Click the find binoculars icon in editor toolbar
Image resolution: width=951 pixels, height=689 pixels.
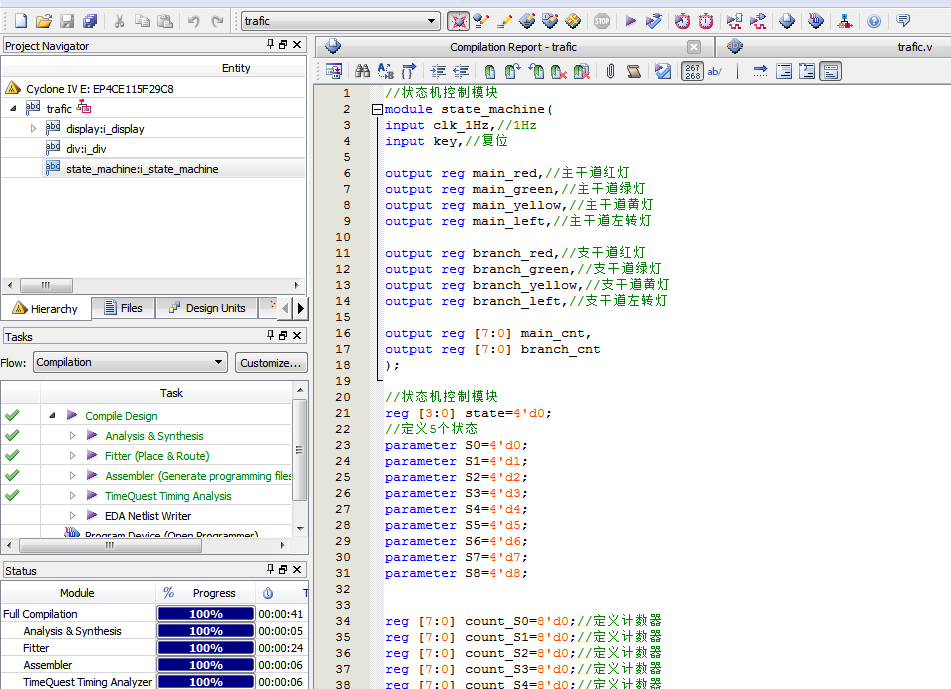click(x=363, y=71)
